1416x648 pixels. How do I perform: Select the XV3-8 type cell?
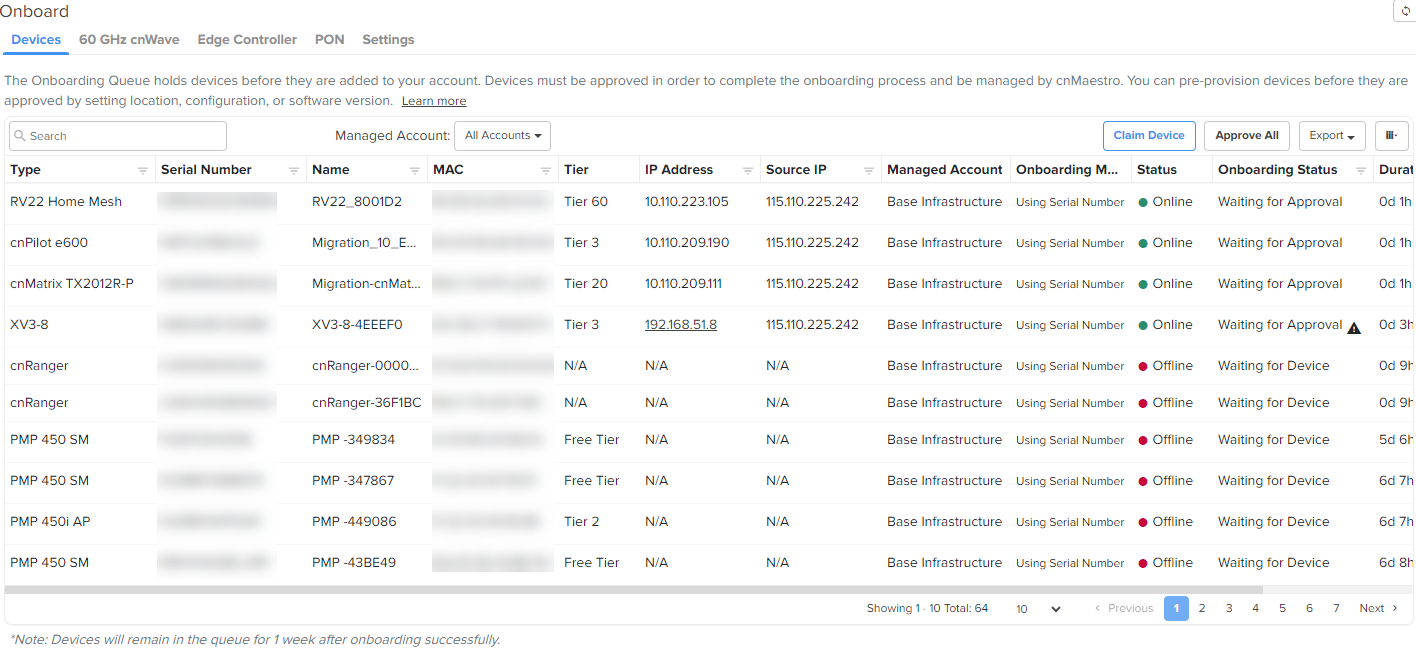[x=29, y=325]
